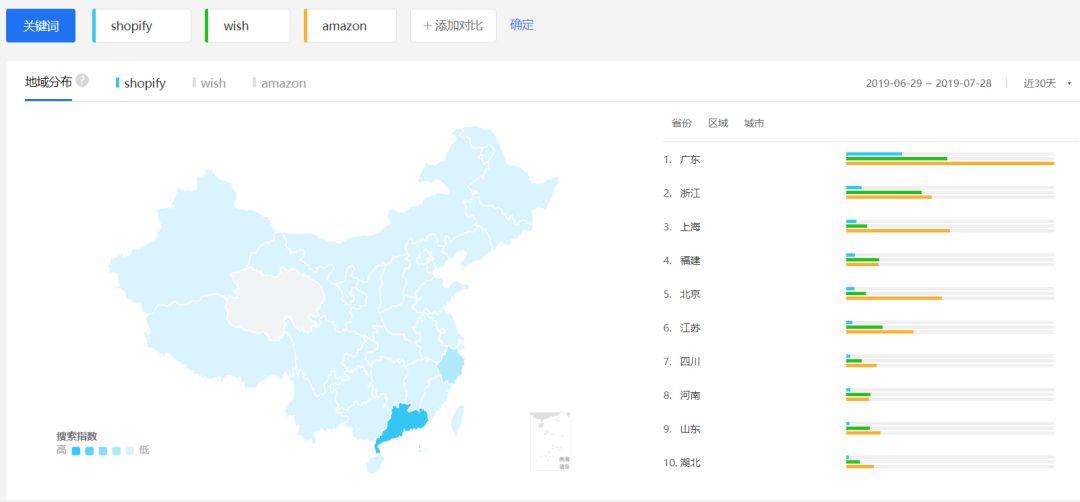Click the lightest swatch in 搜索指数 legend
Screen dimensions: 1080x502
click(x=129, y=451)
